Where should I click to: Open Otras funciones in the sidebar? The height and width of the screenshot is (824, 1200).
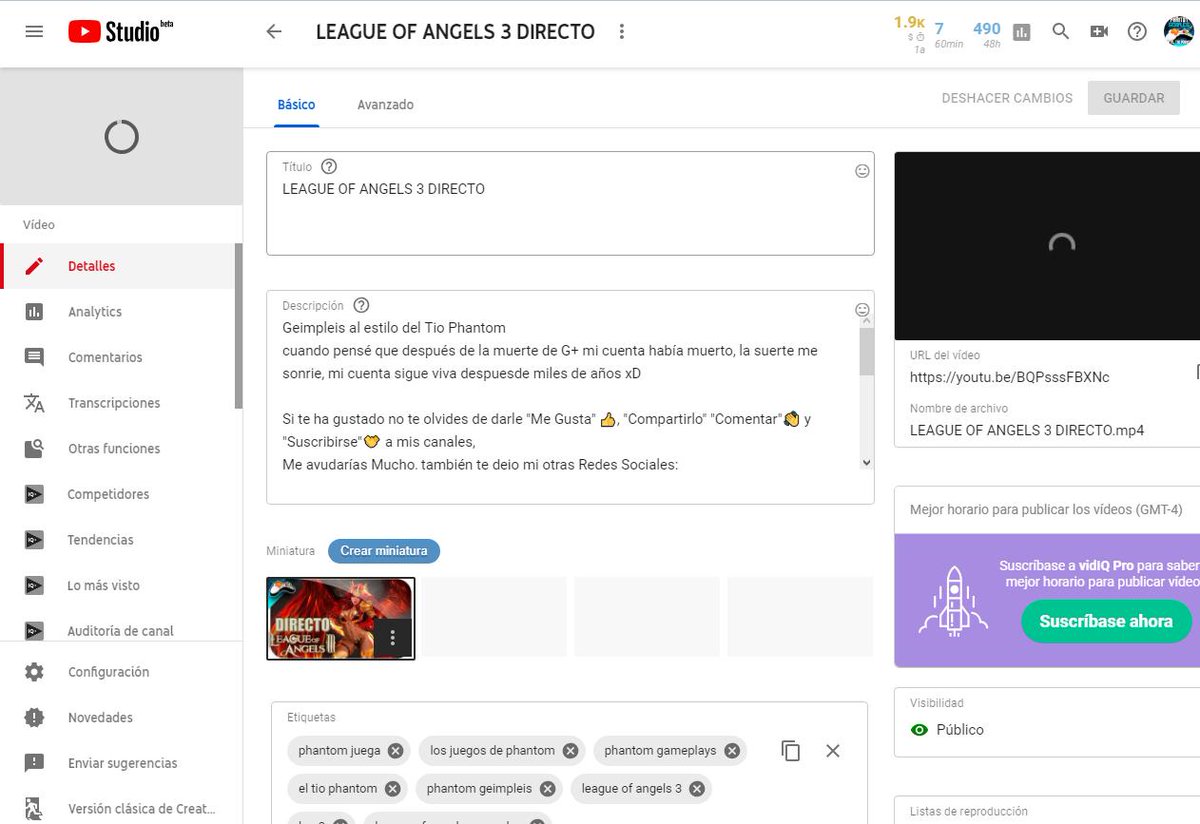coord(118,449)
